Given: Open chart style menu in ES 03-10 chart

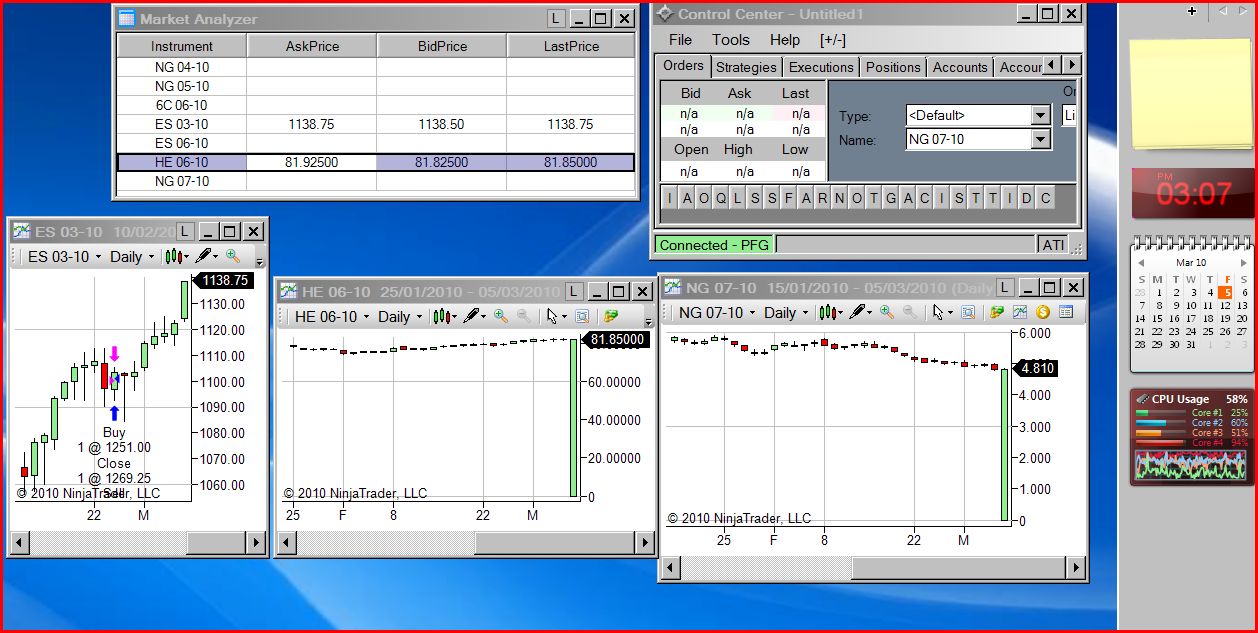Looking at the screenshot, I should pos(177,256).
